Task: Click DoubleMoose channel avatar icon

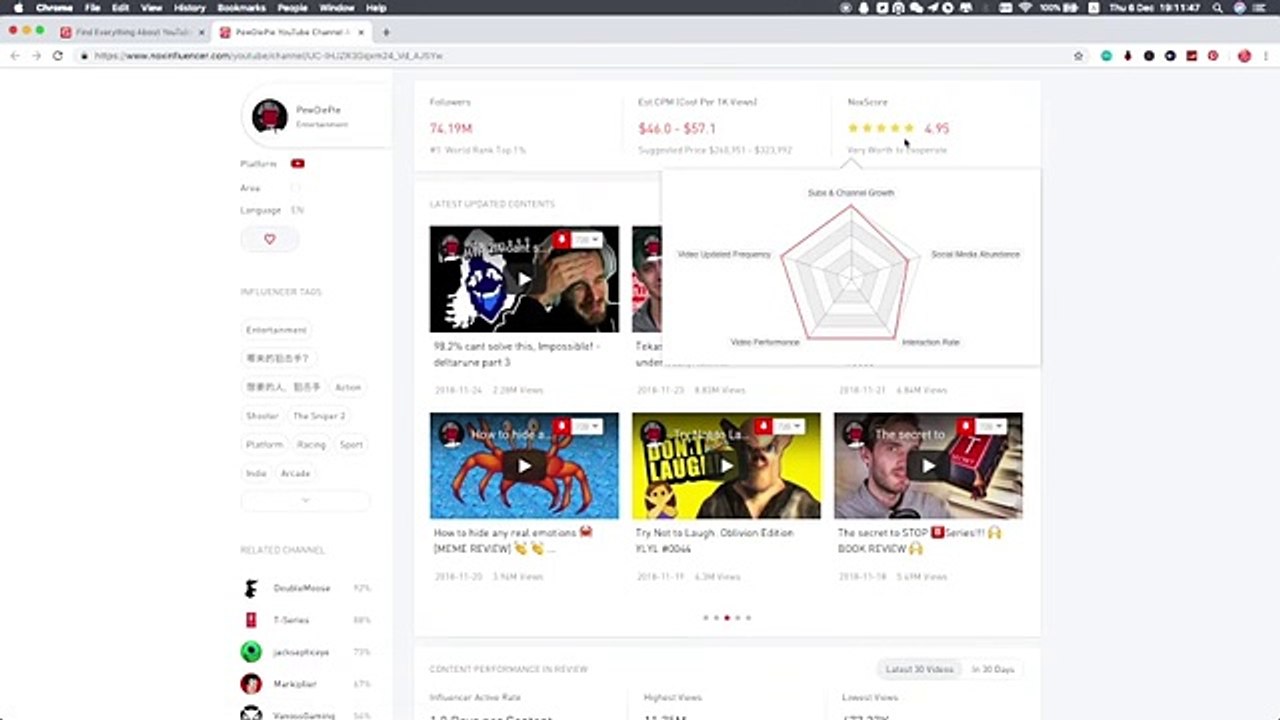Action: click(x=251, y=588)
